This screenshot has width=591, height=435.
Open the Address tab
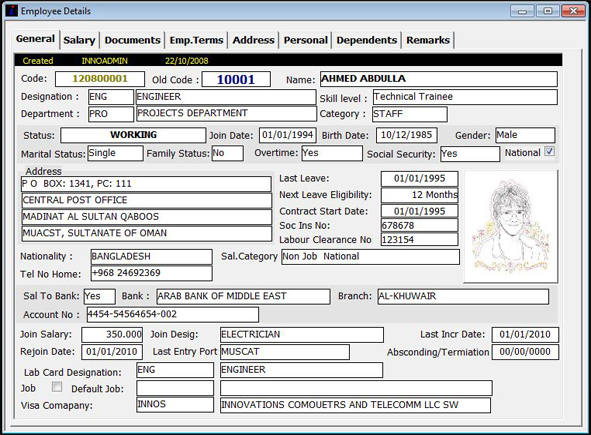[253, 40]
